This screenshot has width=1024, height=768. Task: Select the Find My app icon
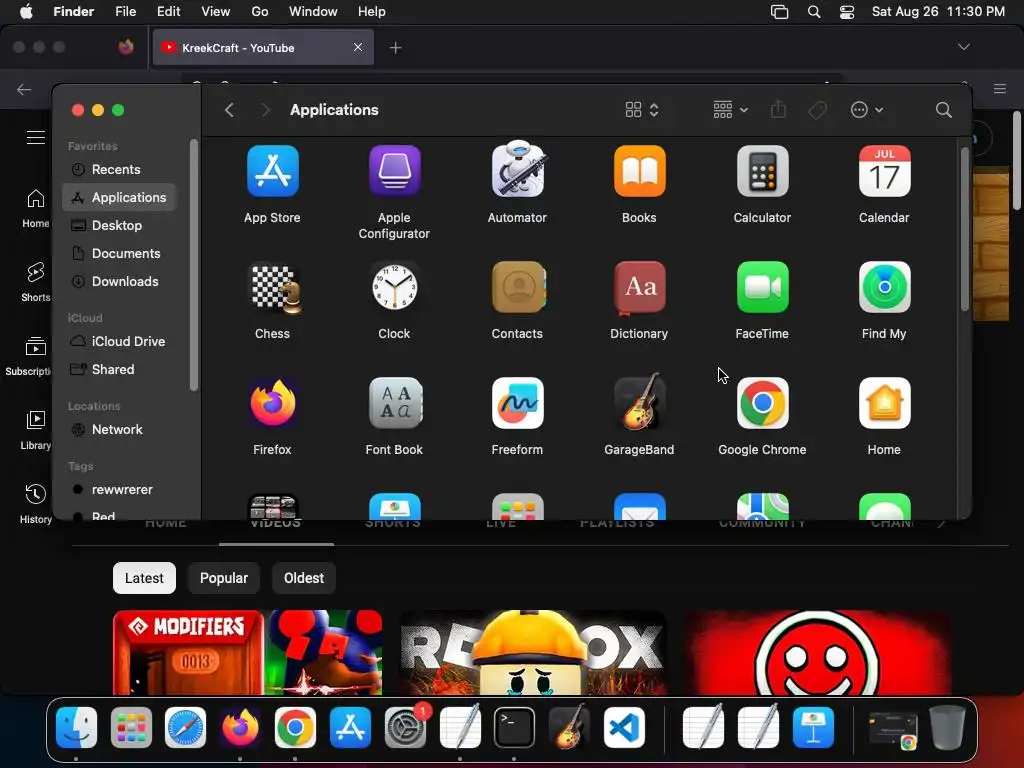pyautogui.click(x=884, y=287)
